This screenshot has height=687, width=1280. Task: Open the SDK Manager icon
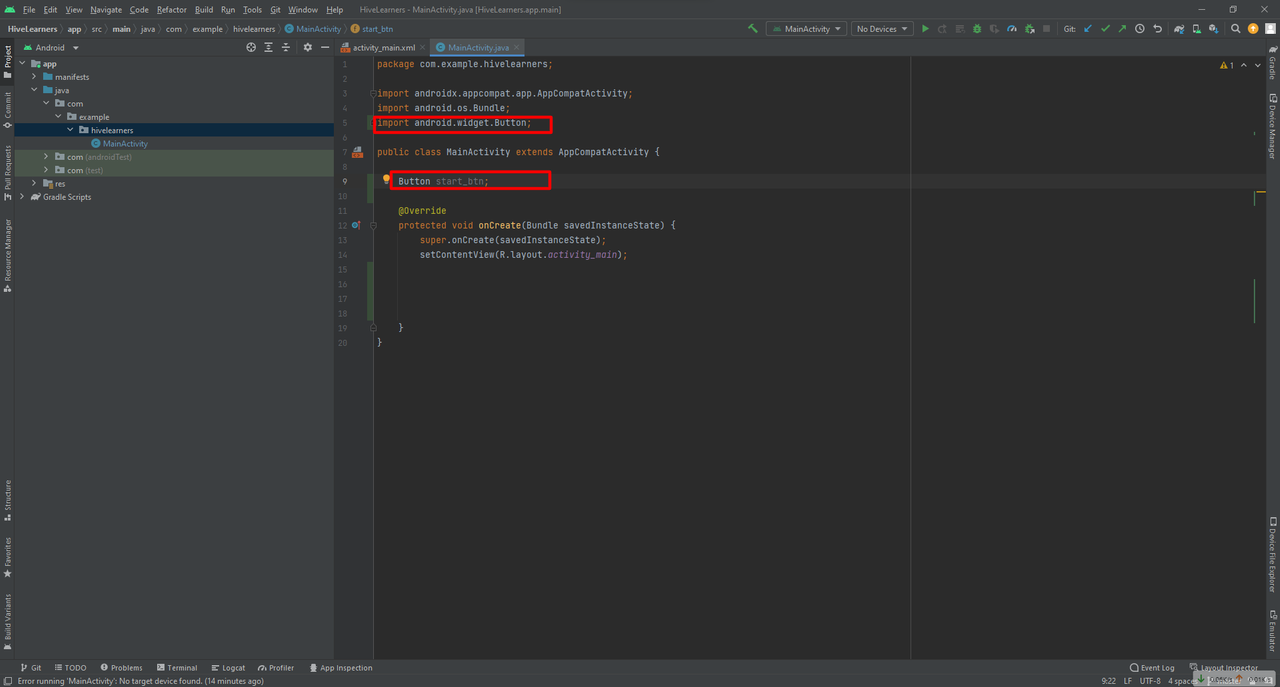tap(1214, 29)
